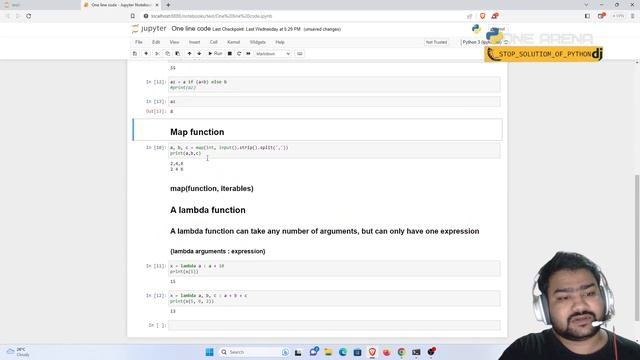Open the Widgets menu
The width and height of the screenshot is (640, 360).
(258, 42)
